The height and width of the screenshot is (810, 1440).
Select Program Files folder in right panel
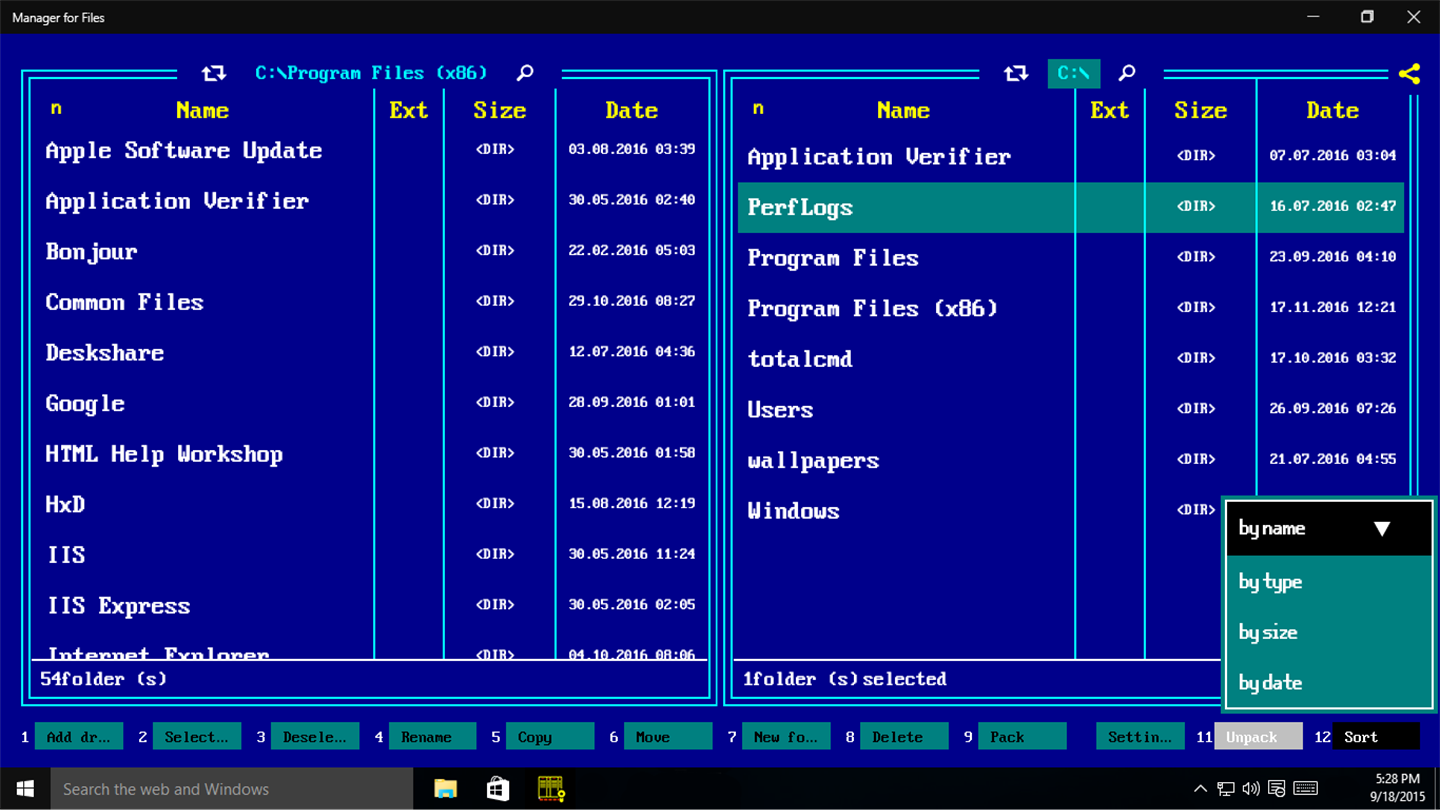[x=1071, y=258]
